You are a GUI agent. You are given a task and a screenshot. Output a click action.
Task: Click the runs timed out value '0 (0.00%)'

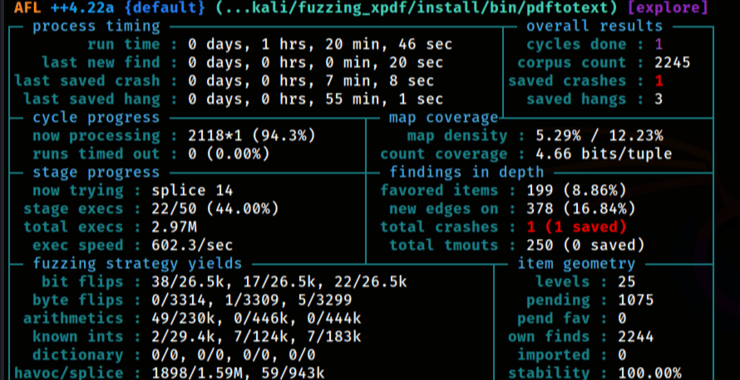point(229,154)
